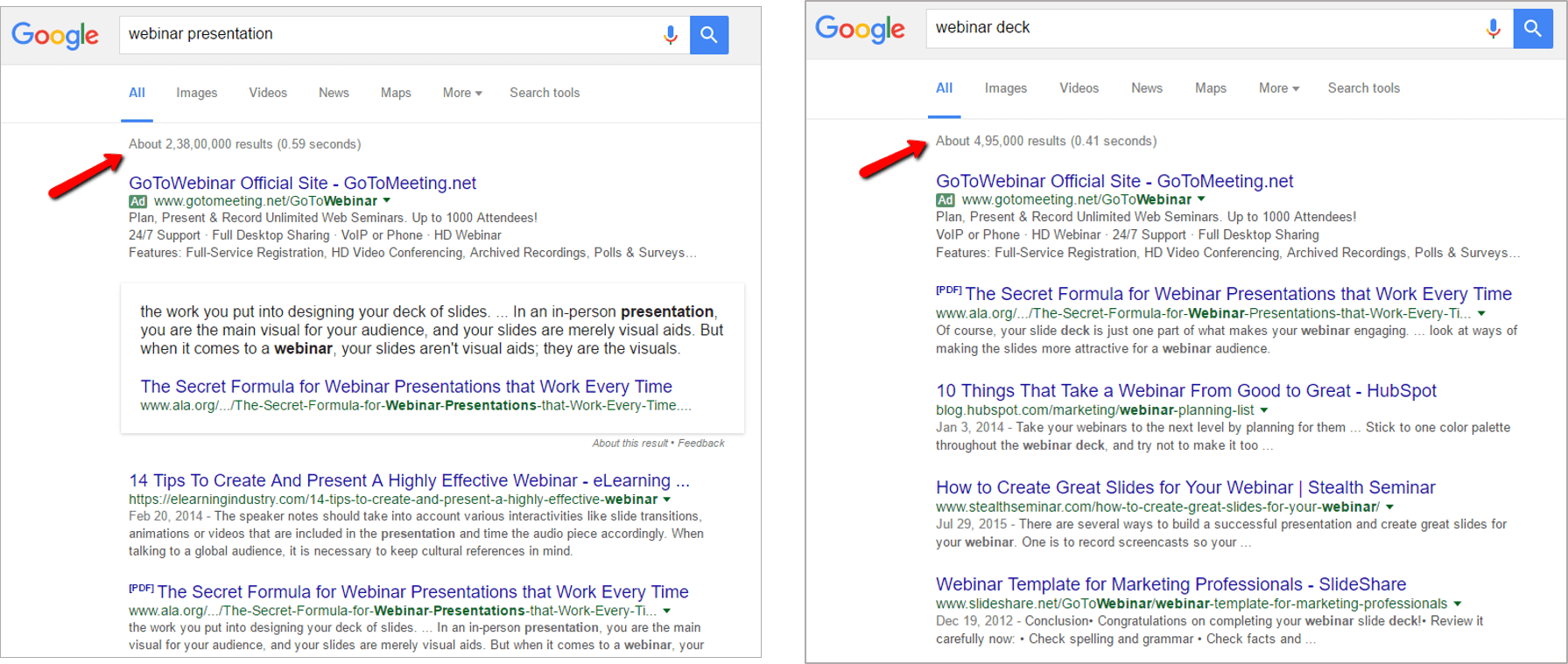This screenshot has height=664, width=1568.
Task: Expand the More dropdown in the webinar deck window
Action: point(1279,88)
